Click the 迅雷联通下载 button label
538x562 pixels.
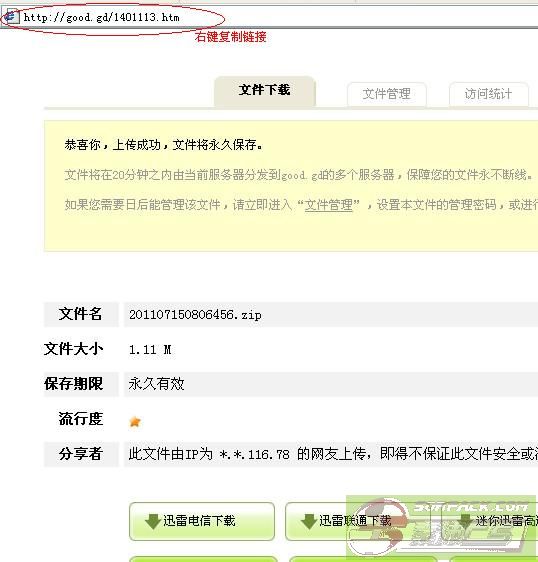point(355,521)
